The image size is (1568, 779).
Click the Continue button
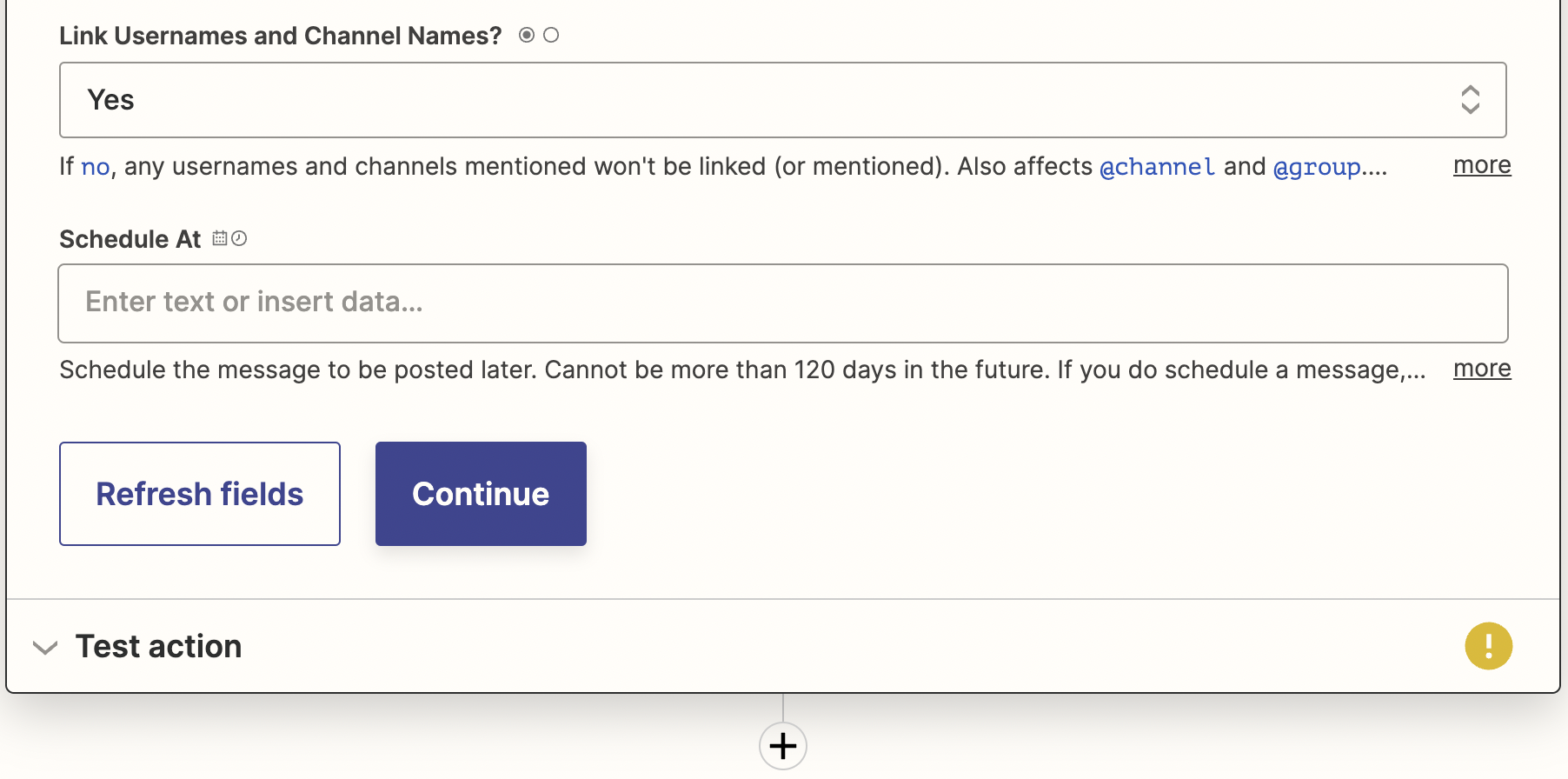click(x=481, y=494)
